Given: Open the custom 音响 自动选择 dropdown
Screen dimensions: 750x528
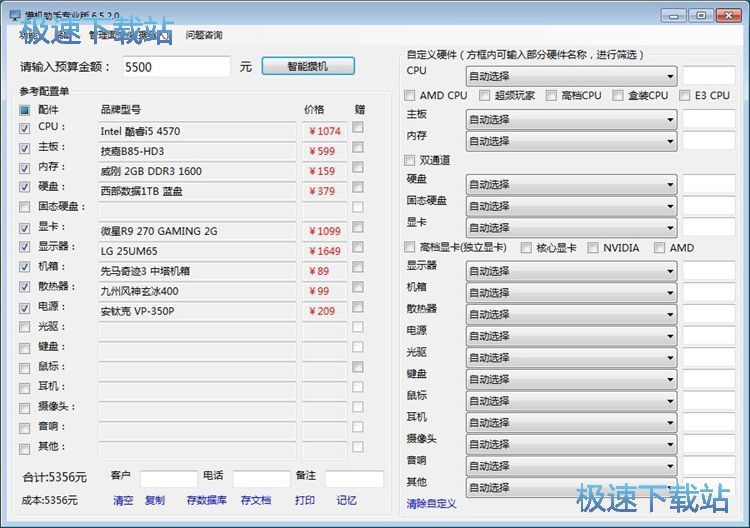Looking at the screenshot, I should 572,466.
